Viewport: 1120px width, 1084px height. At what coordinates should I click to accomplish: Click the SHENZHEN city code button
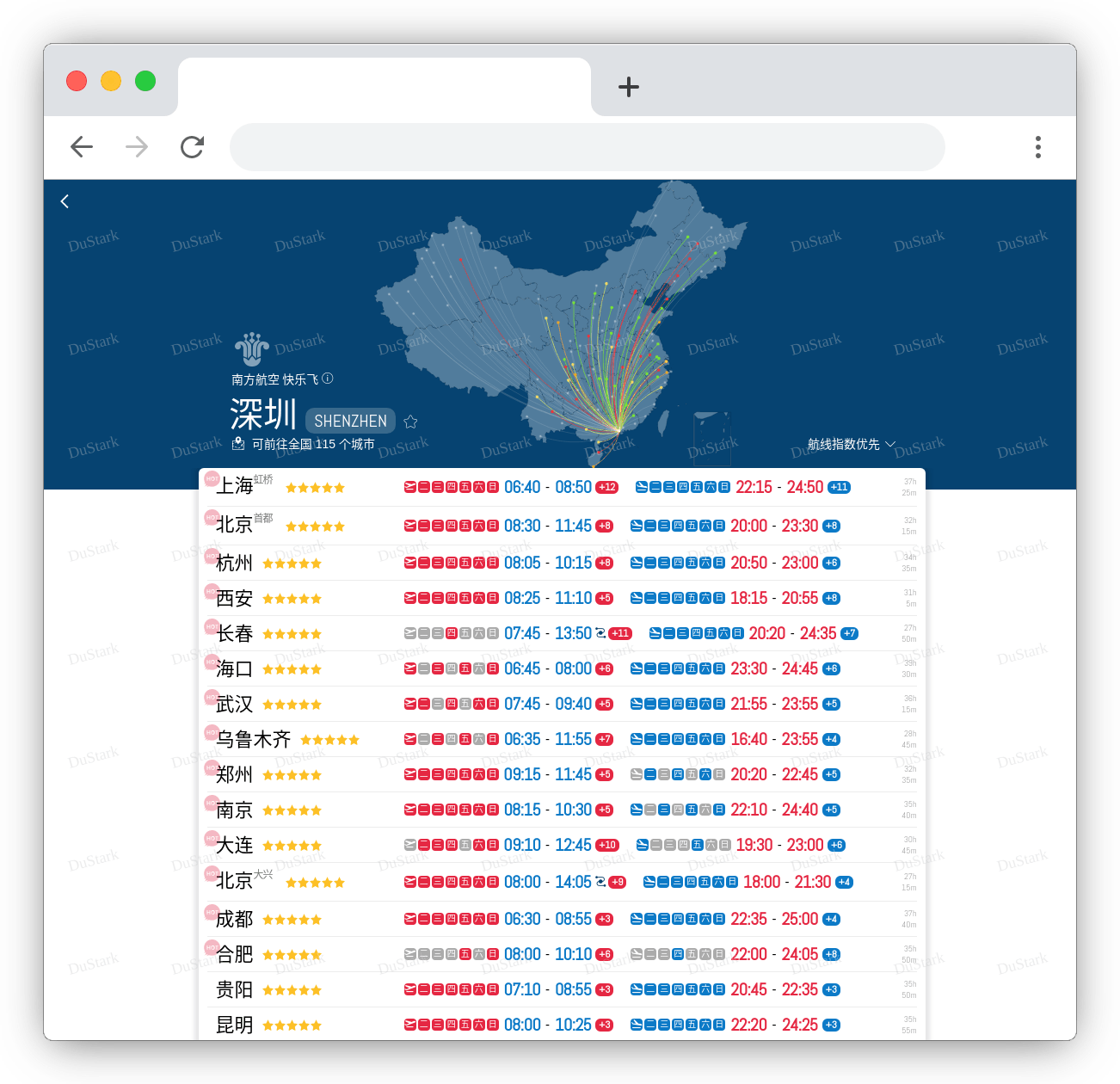click(x=350, y=422)
